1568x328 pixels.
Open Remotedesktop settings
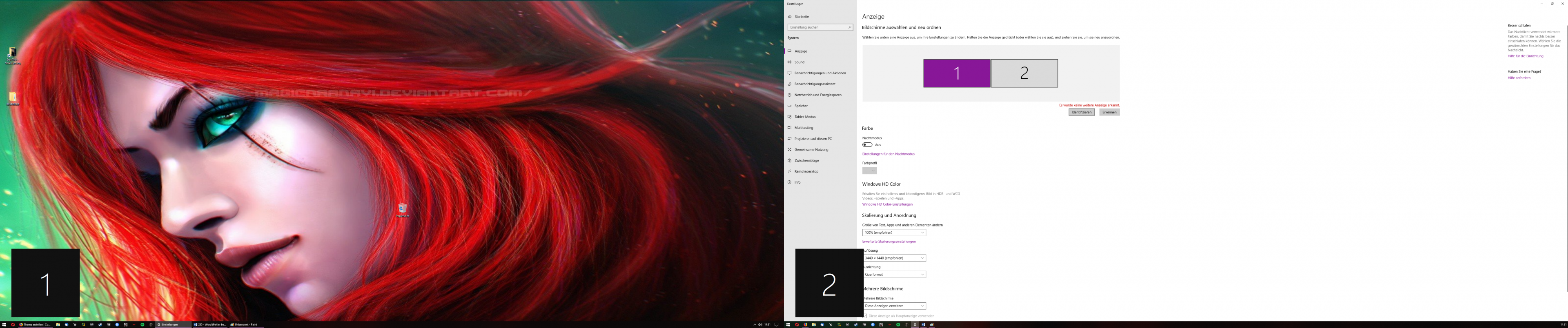point(820,172)
